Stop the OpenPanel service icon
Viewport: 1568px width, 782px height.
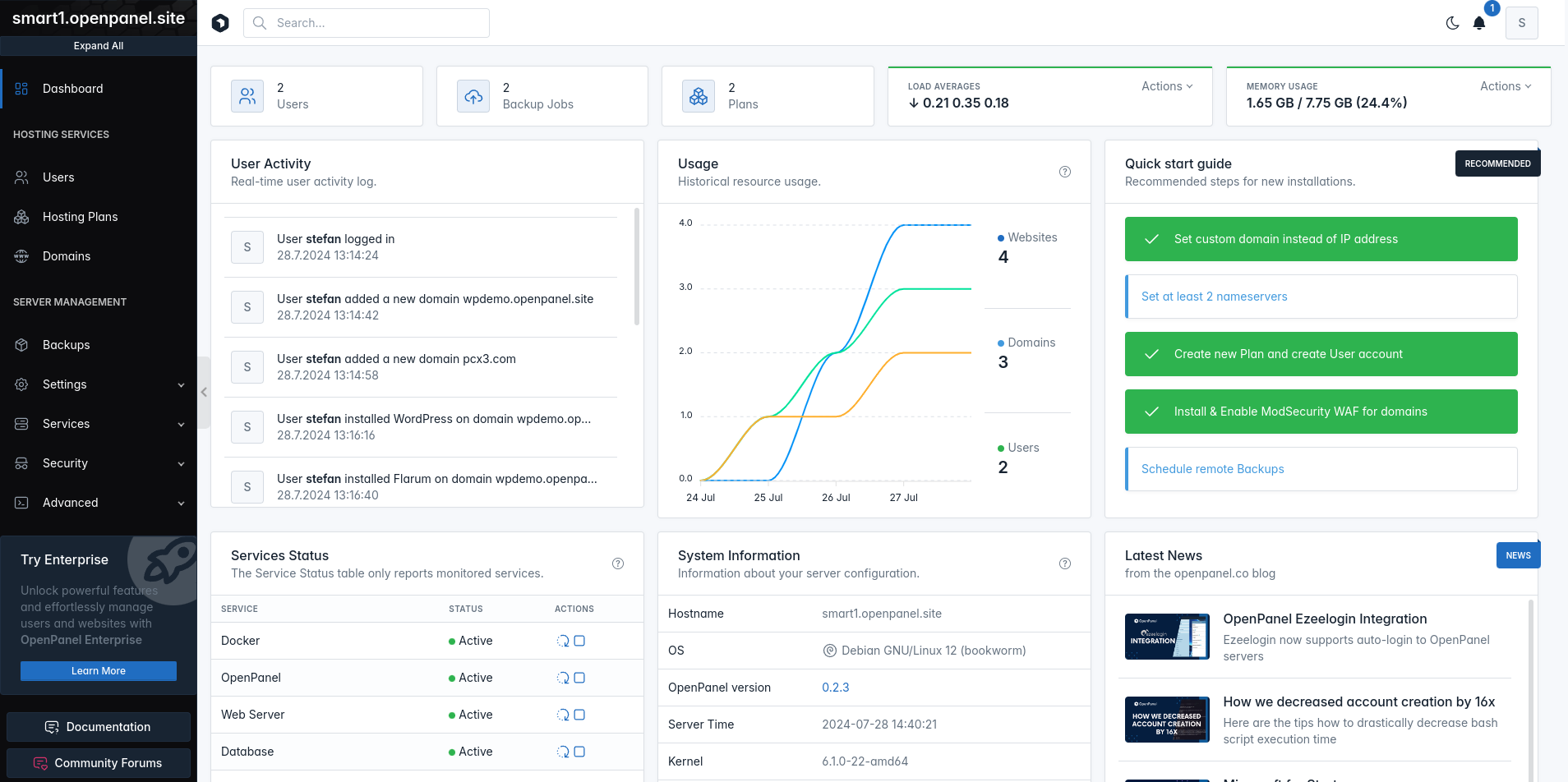[579, 678]
